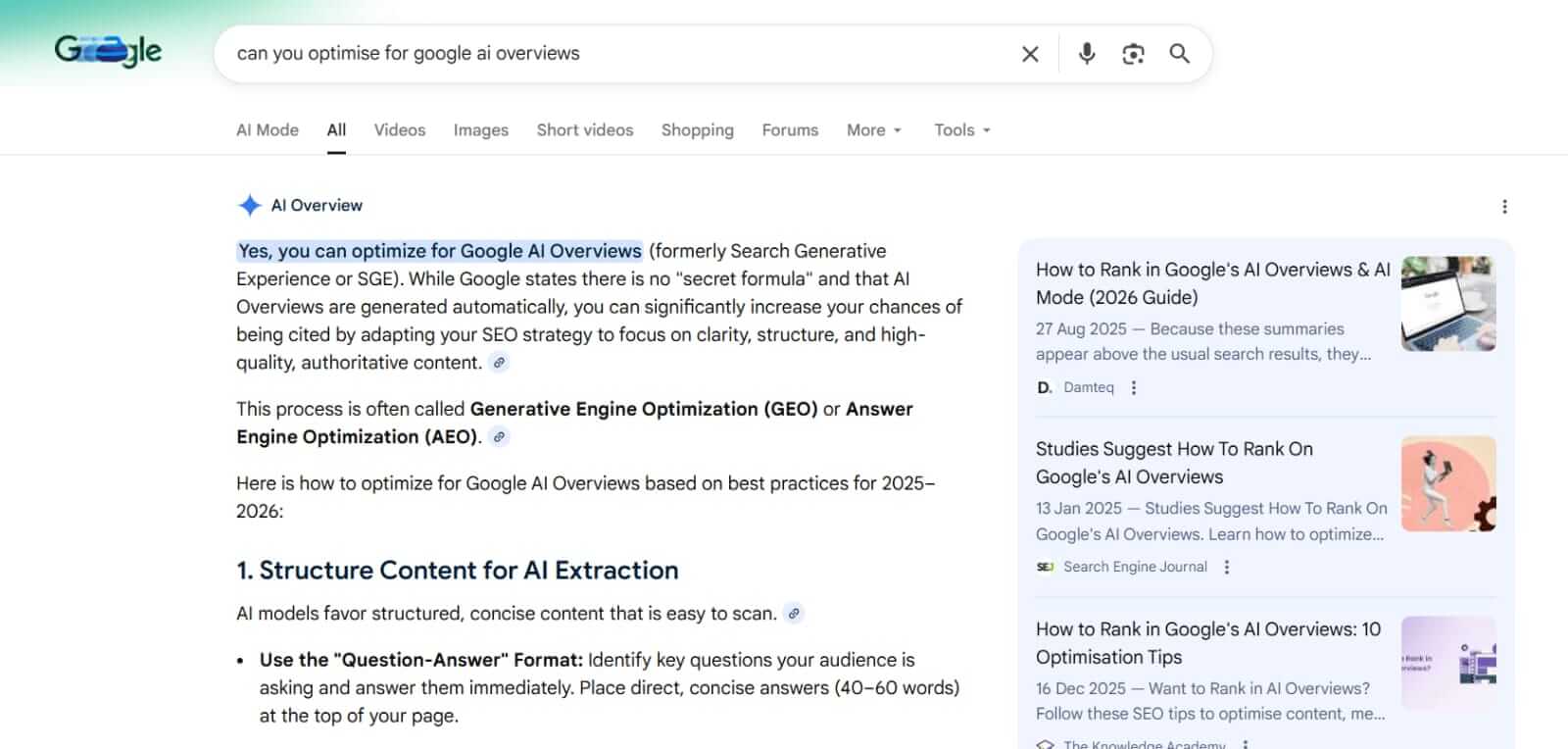Viewport: 1568px width, 749px height.
Task: Open three-dot menu next to Damteq
Action: [1134, 387]
